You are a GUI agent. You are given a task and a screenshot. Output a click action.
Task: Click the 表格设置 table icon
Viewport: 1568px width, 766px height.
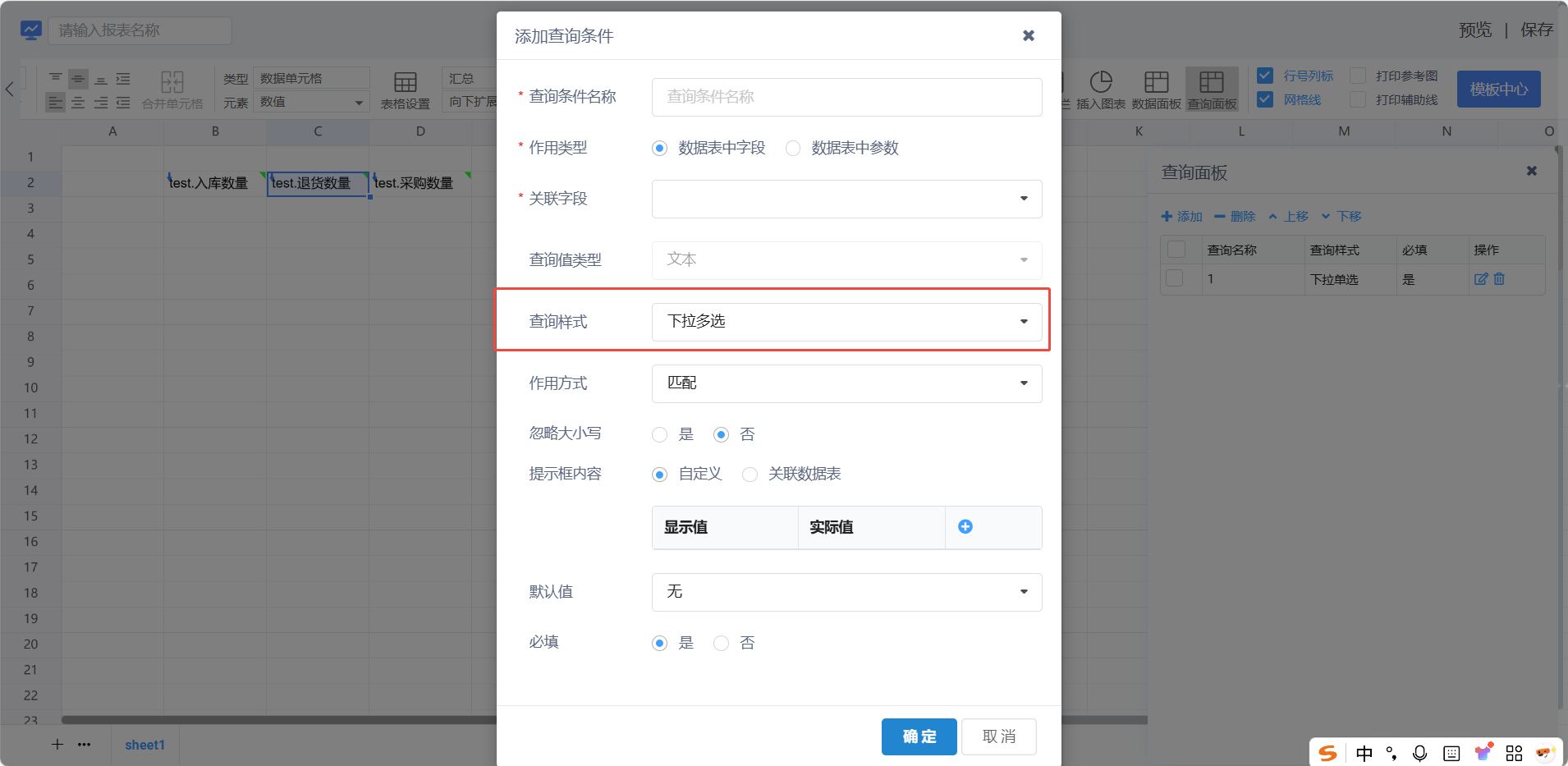[405, 82]
